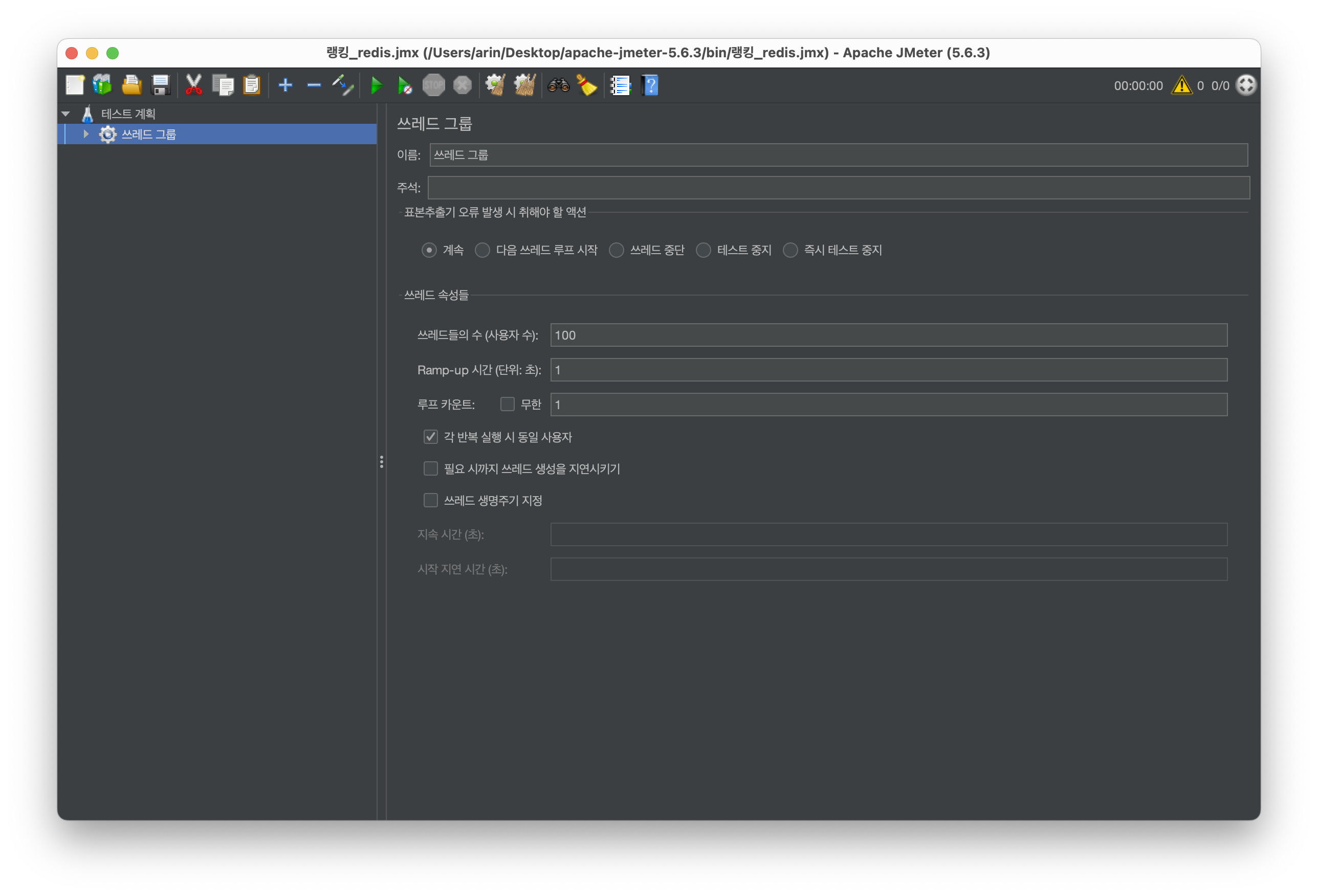Expand the 쓰레드 그룹 tree node
Screen dimensions: 1318x896
tap(85, 135)
